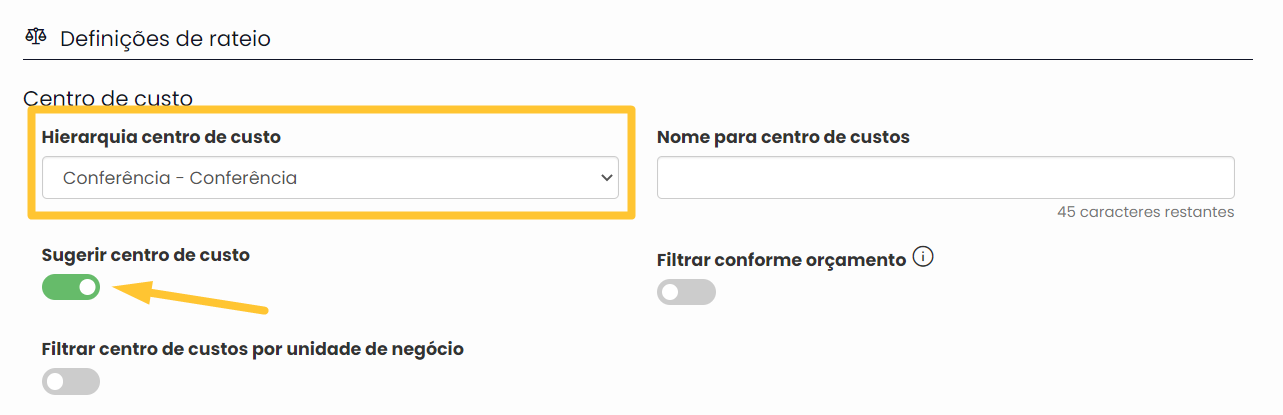The width and height of the screenshot is (1283, 415).
Task: Click the Sugerir centro de custo label
Action: click(146, 255)
